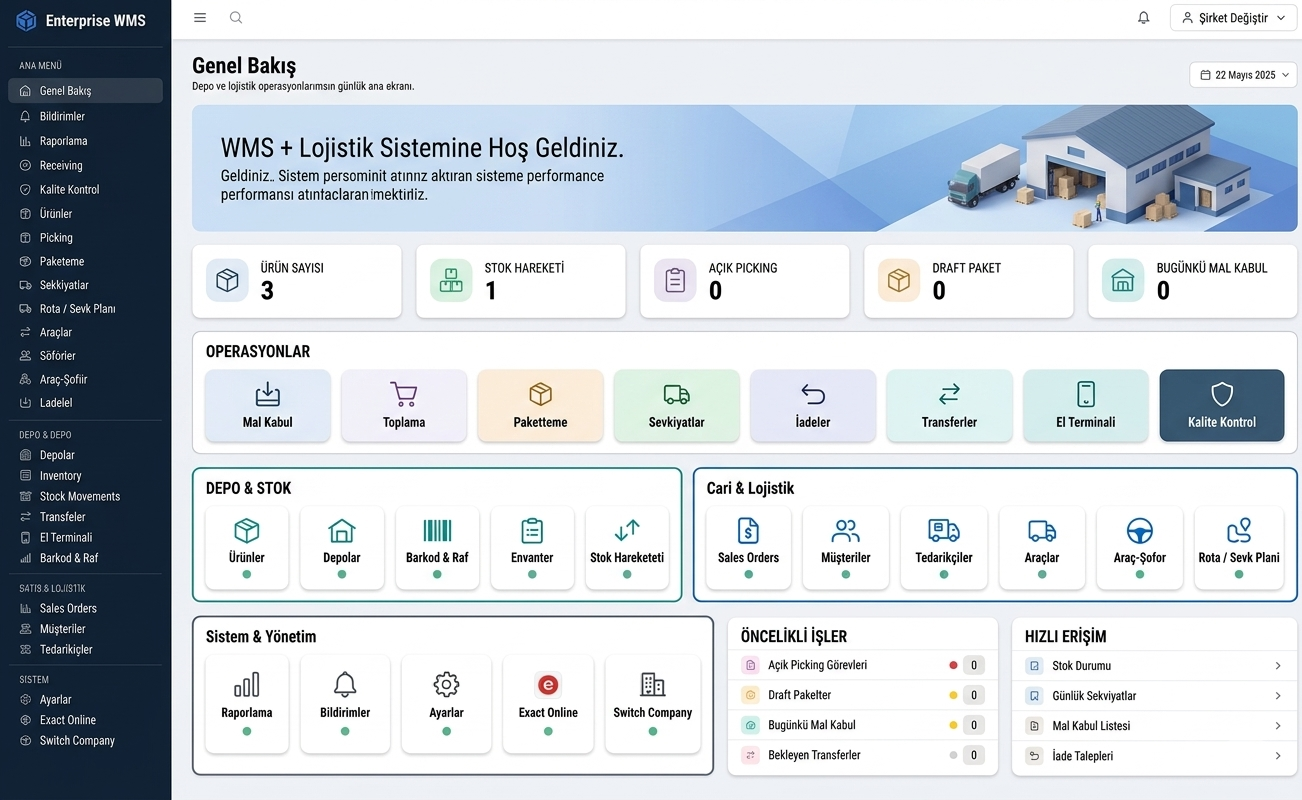
Task: Open the El Terminali operation tile
Action: click(x=1086, y=405)
